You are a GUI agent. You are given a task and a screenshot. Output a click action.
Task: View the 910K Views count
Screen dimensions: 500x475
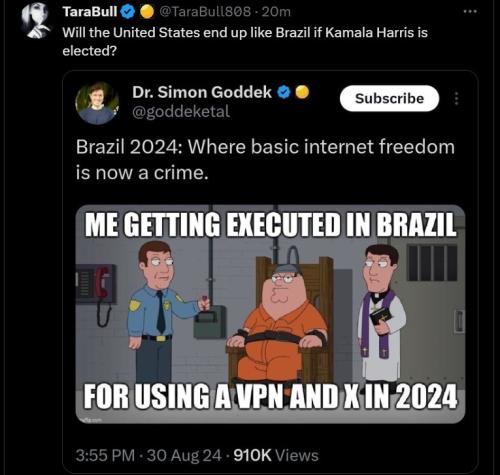(x=276, y=455)
